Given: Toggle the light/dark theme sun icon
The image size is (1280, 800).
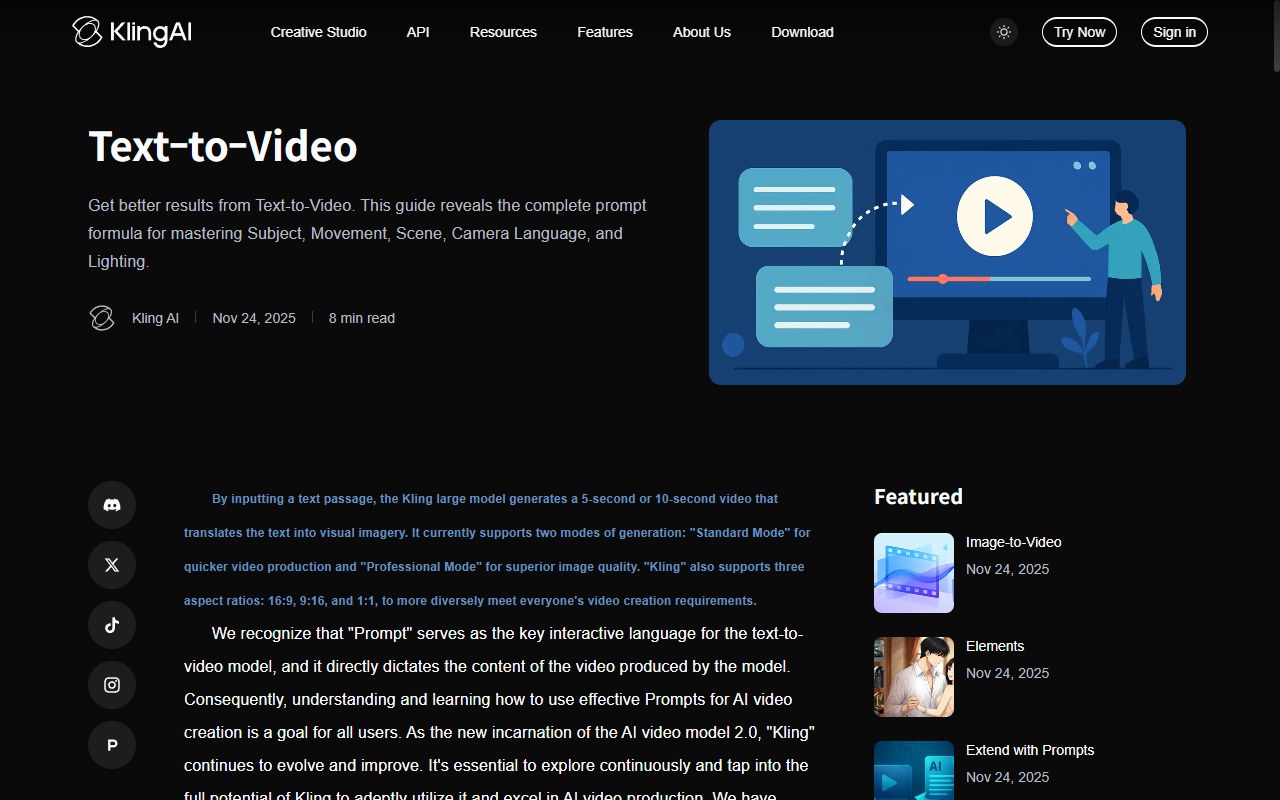Looking at the screenshot, I should (x=1004, y=32).
